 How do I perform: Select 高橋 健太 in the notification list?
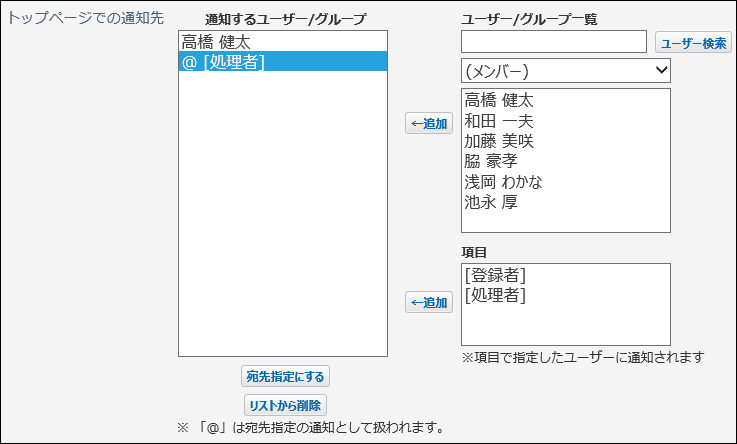(x=283, y=42)
